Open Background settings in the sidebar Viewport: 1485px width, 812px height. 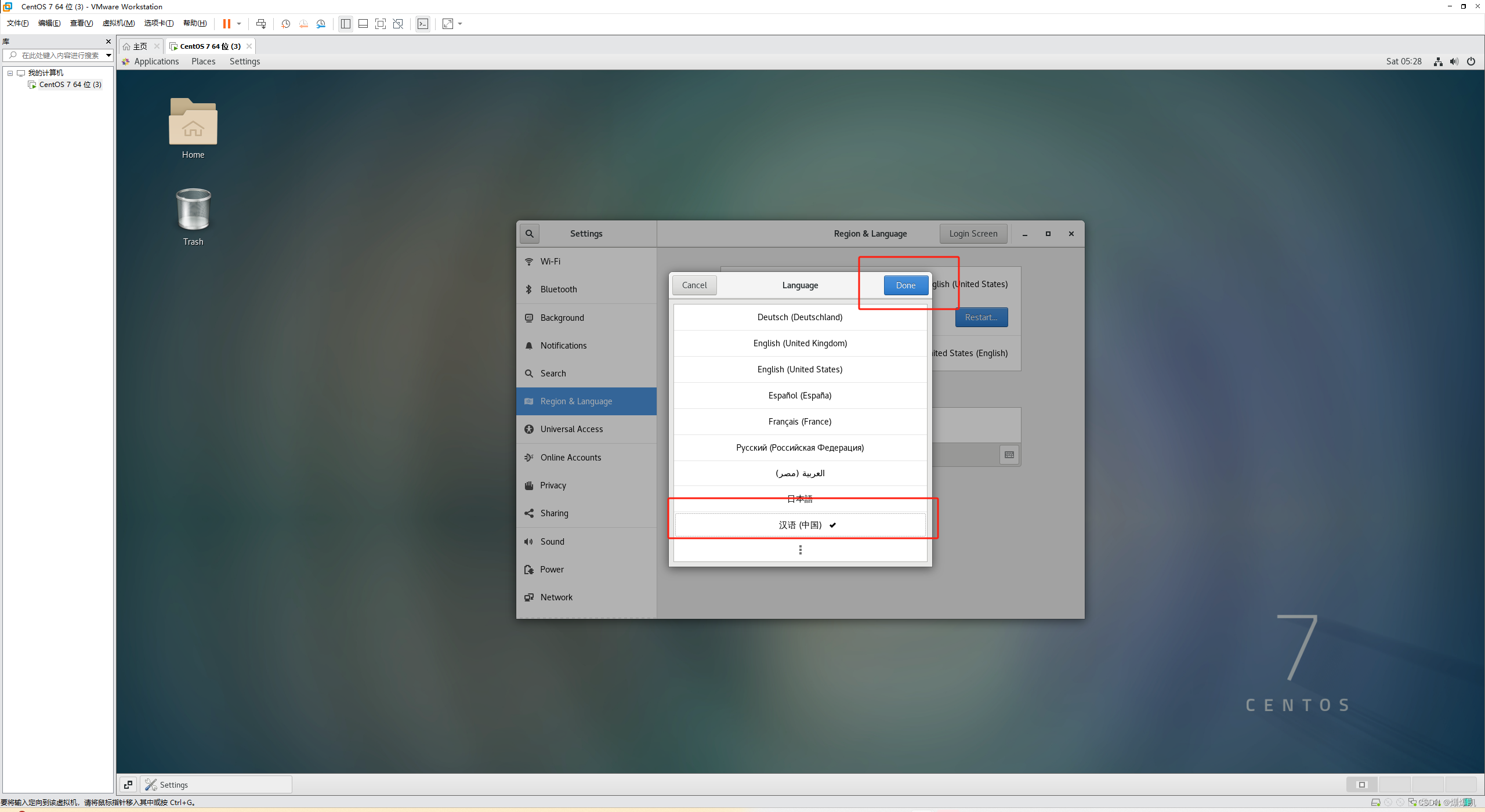click(x=586, y=318)
